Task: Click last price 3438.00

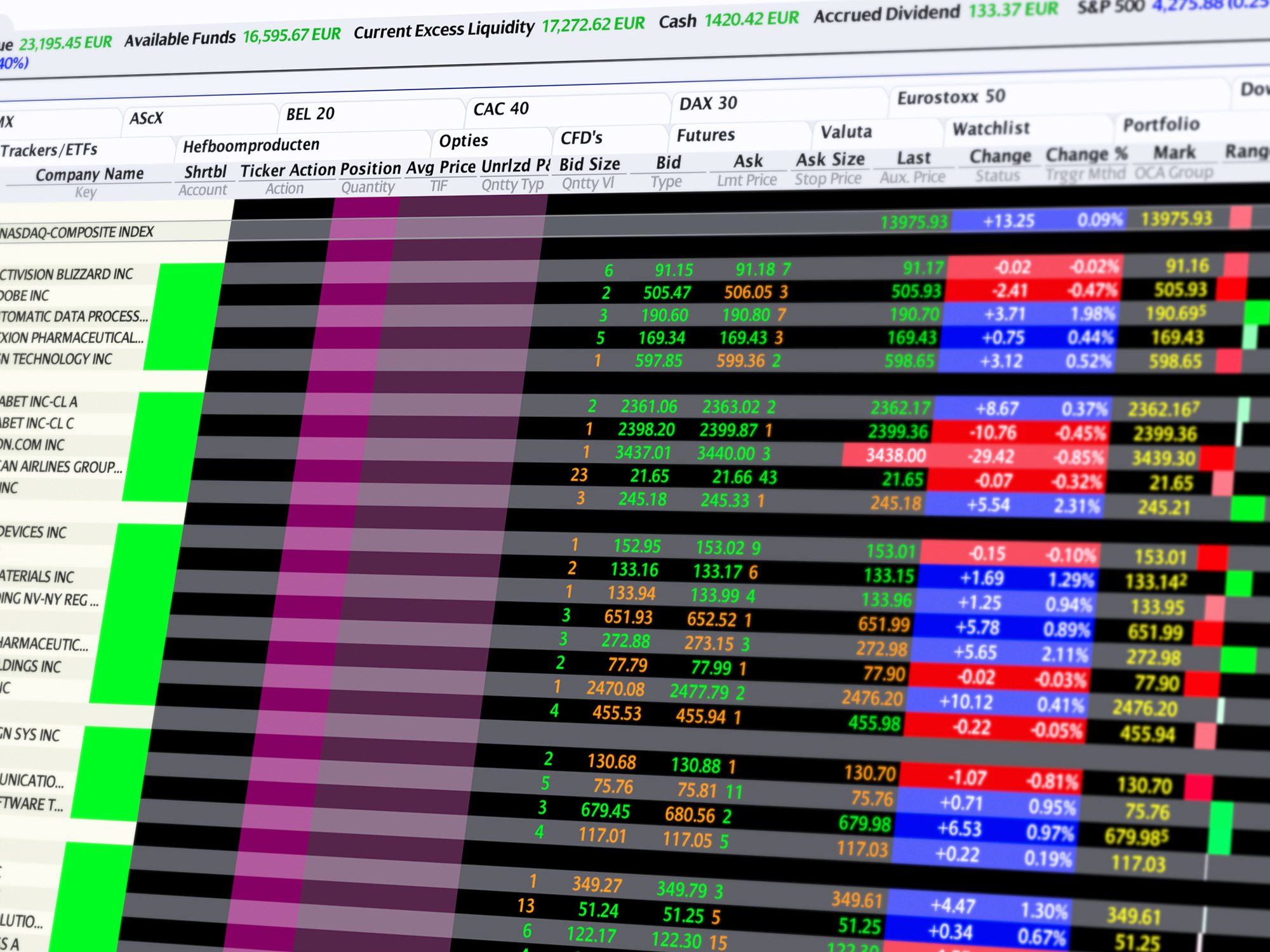Action: (x=895, y=456)
